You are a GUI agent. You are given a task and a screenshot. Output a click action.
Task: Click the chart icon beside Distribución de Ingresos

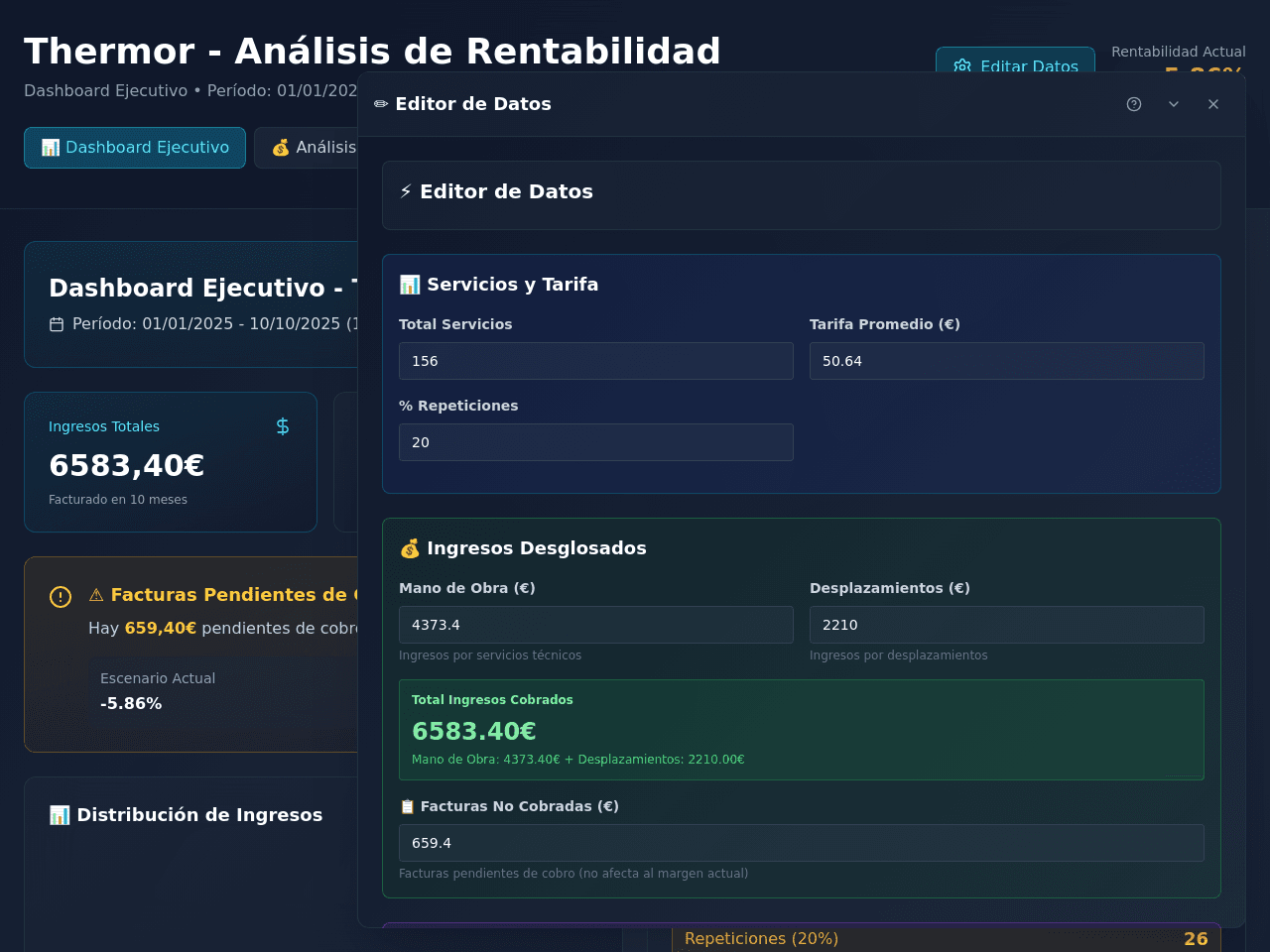pos(60,815)
